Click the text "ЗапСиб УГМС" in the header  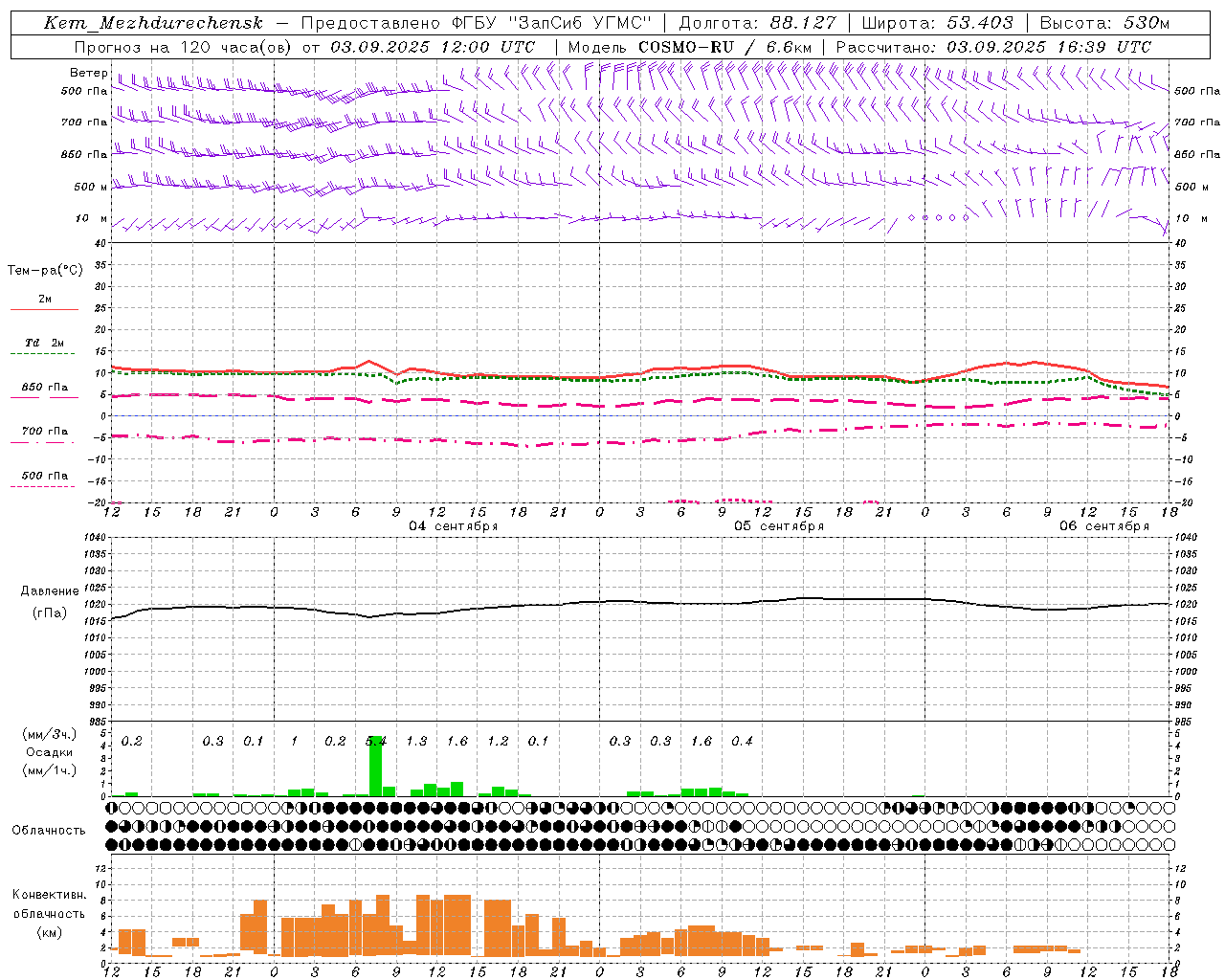point(579,24)
